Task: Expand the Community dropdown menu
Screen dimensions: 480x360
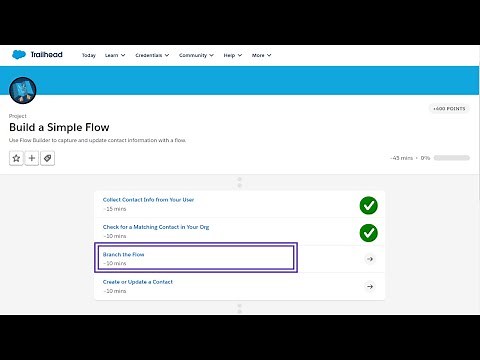Action: point(196,55)
